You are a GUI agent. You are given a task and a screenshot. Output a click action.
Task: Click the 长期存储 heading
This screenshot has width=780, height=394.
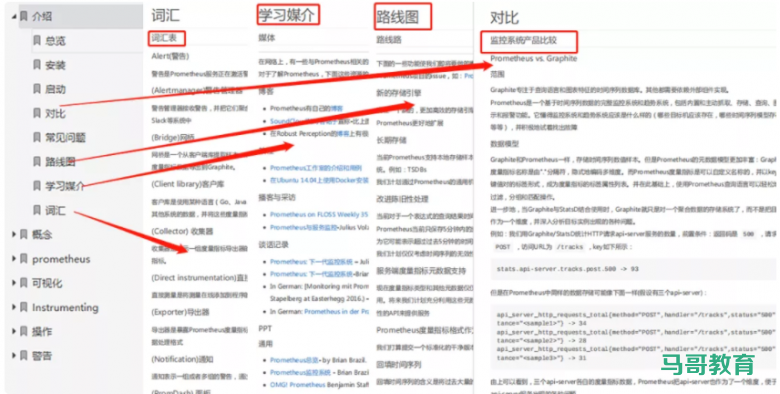pyautogui.click(x=391, y=141)
